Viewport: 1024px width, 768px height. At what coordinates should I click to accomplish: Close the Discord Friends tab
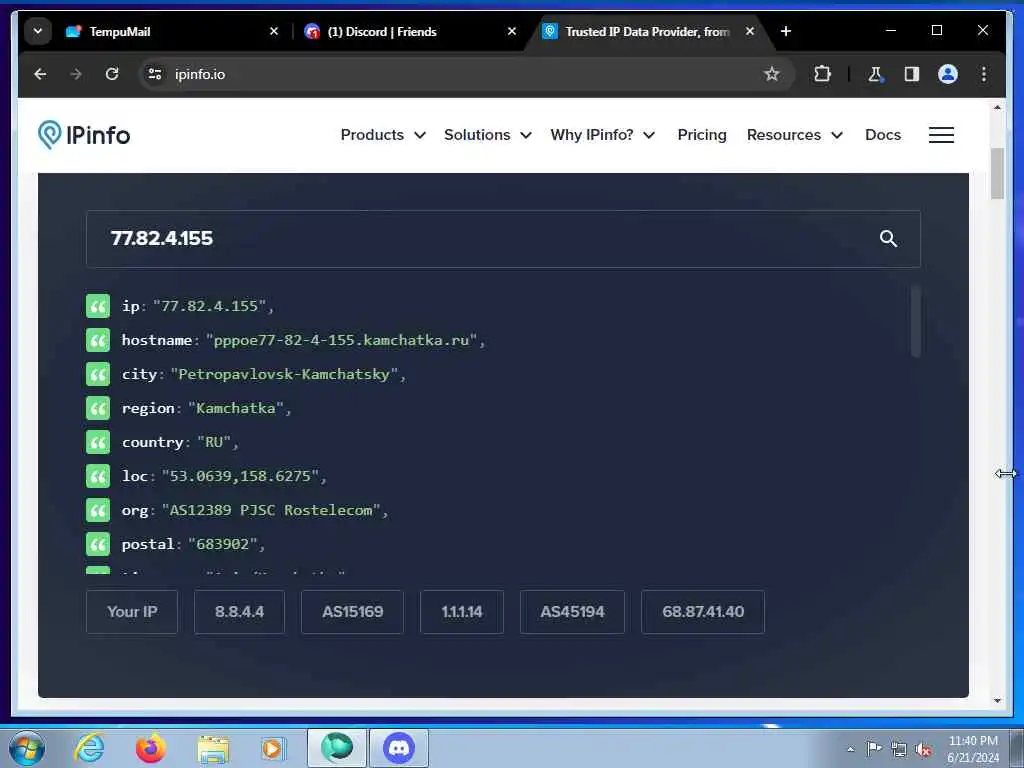[x=512, y=31]
